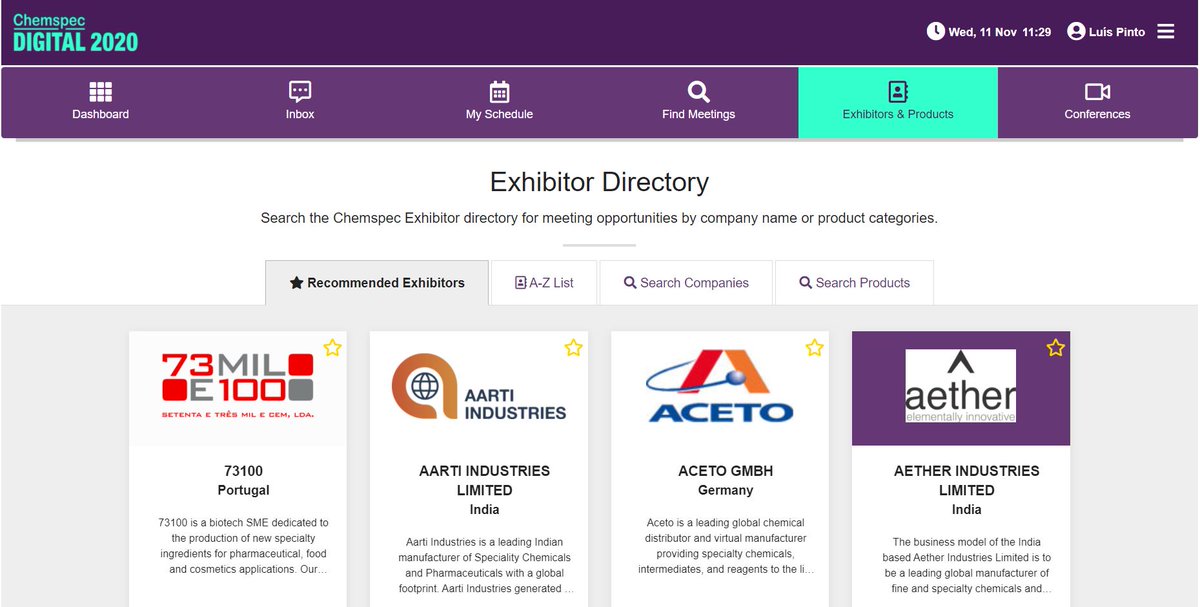Click the Inbox chat bubble icon
1200x607 pixels.
click(300, 92)
